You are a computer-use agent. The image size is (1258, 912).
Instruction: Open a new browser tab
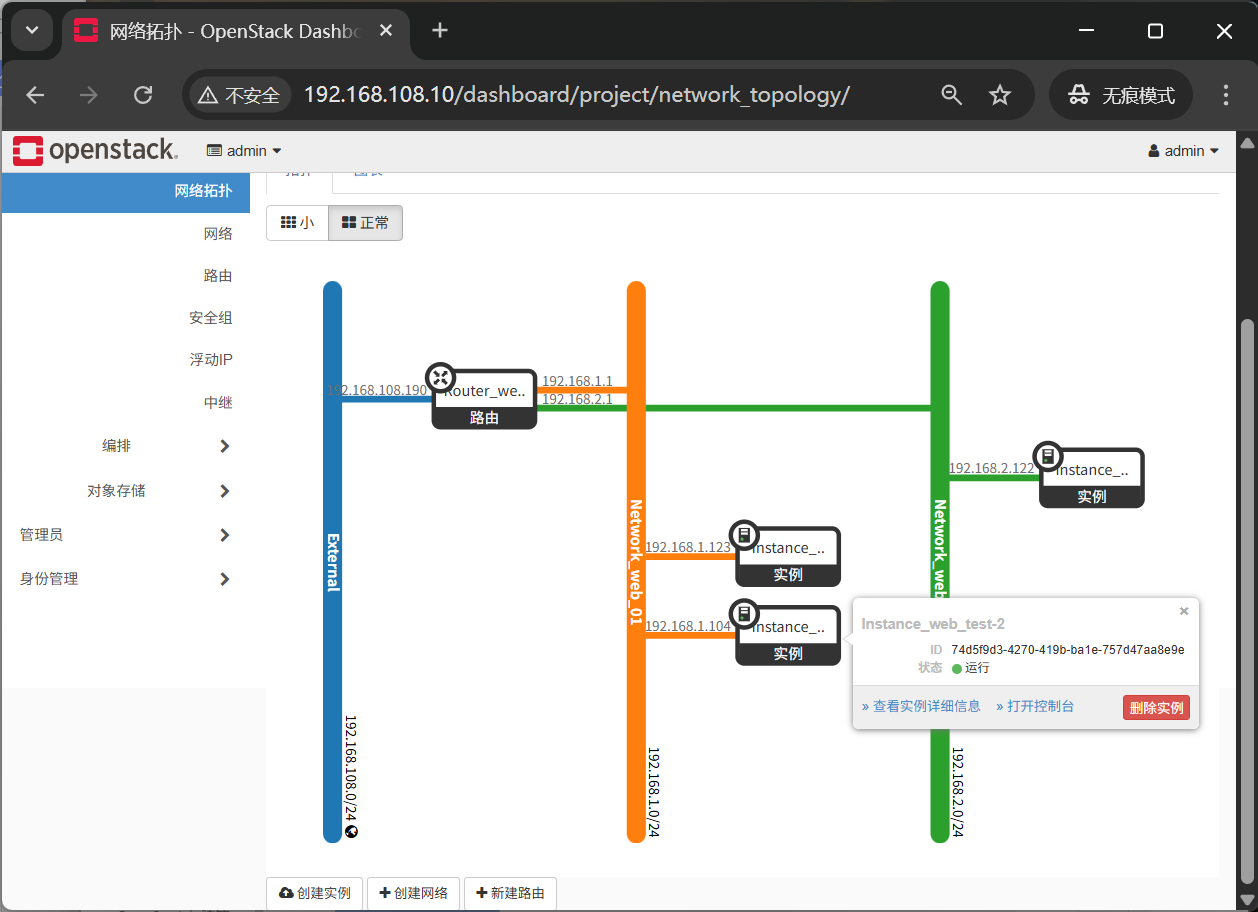[x=439, y=31]
